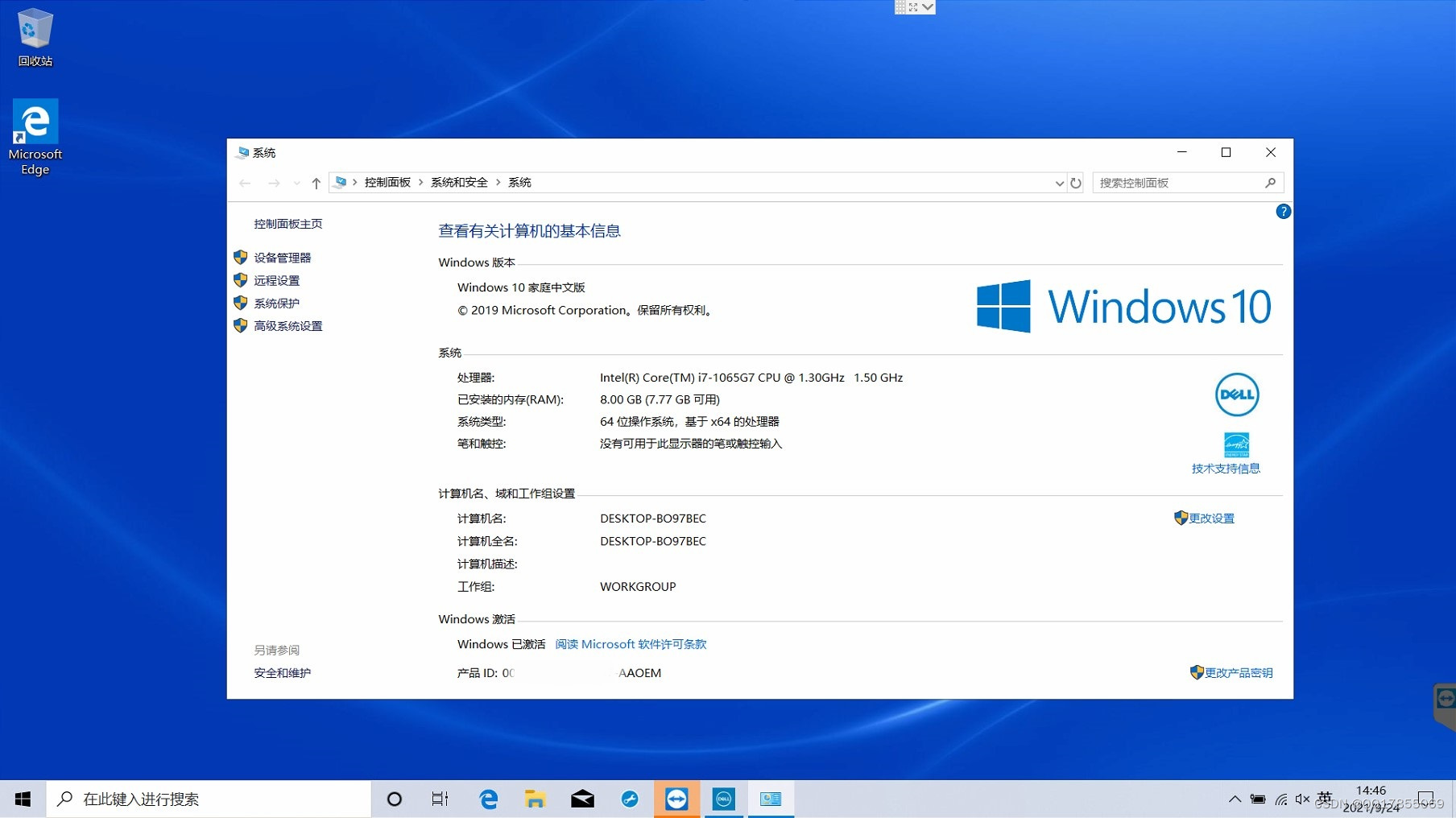Click 更改设置 change settings link
Screen dimensions: 1456x818
click(1211, 518)
